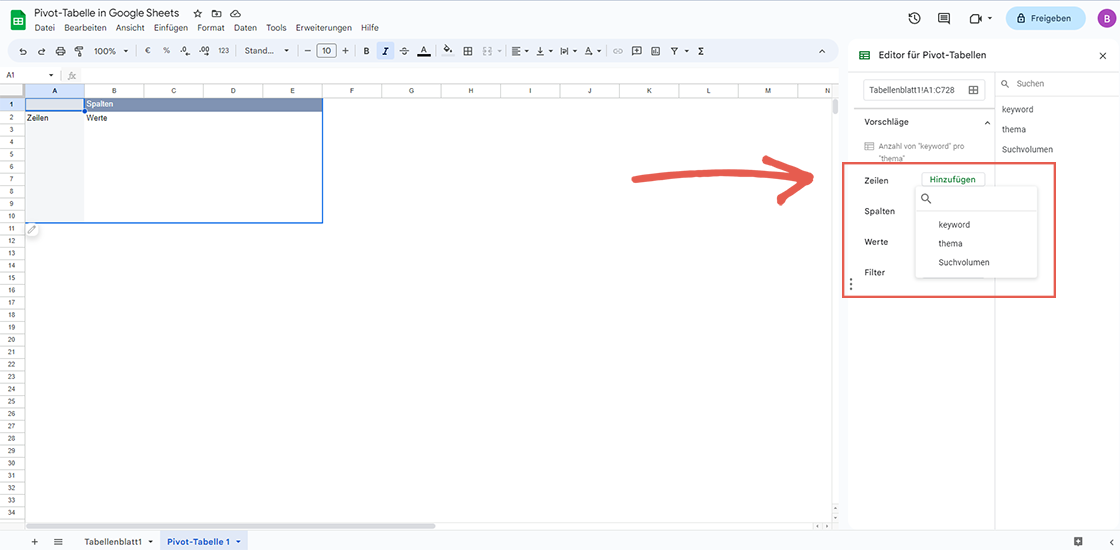This screenshot has width=1120, height=550.
Task: Click the filter funnel icon
Action: (674, 51)
